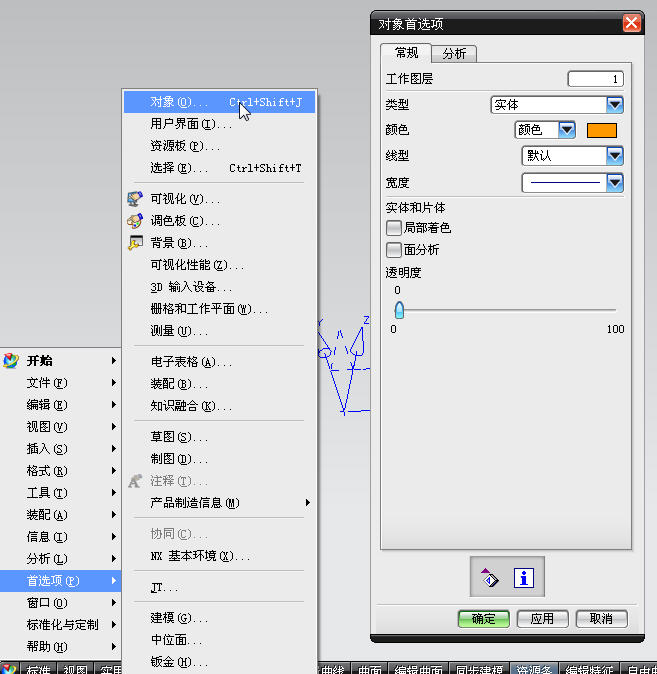Select 可视化性能(Z) menu item

point(219,265)
